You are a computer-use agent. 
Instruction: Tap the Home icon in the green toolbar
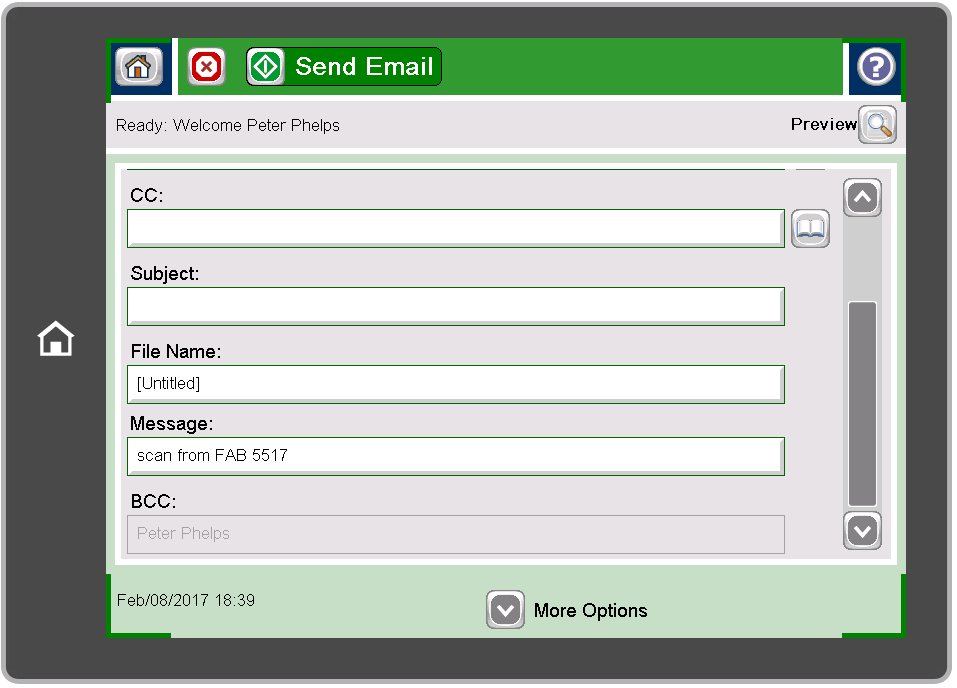coord(139,66)
